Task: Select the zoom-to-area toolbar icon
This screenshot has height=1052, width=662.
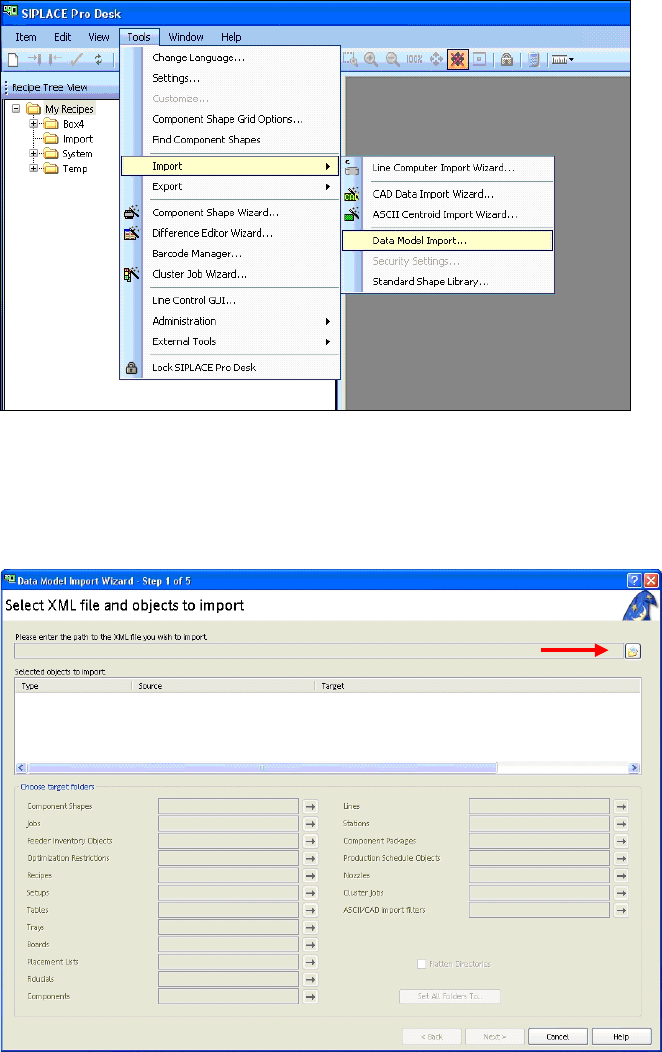Action: coord(350,60)
